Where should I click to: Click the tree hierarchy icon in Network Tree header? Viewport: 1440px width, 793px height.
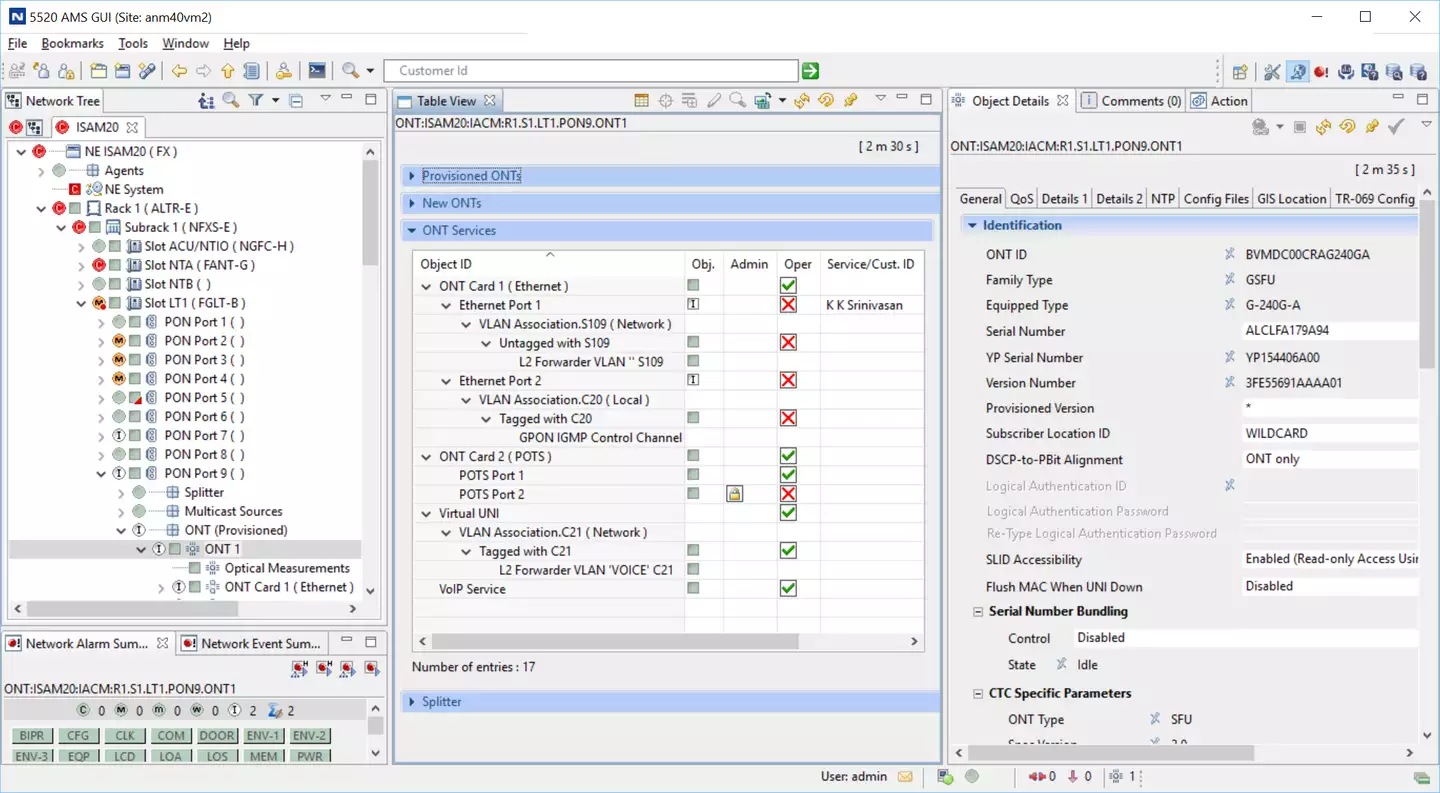point(206,100)
